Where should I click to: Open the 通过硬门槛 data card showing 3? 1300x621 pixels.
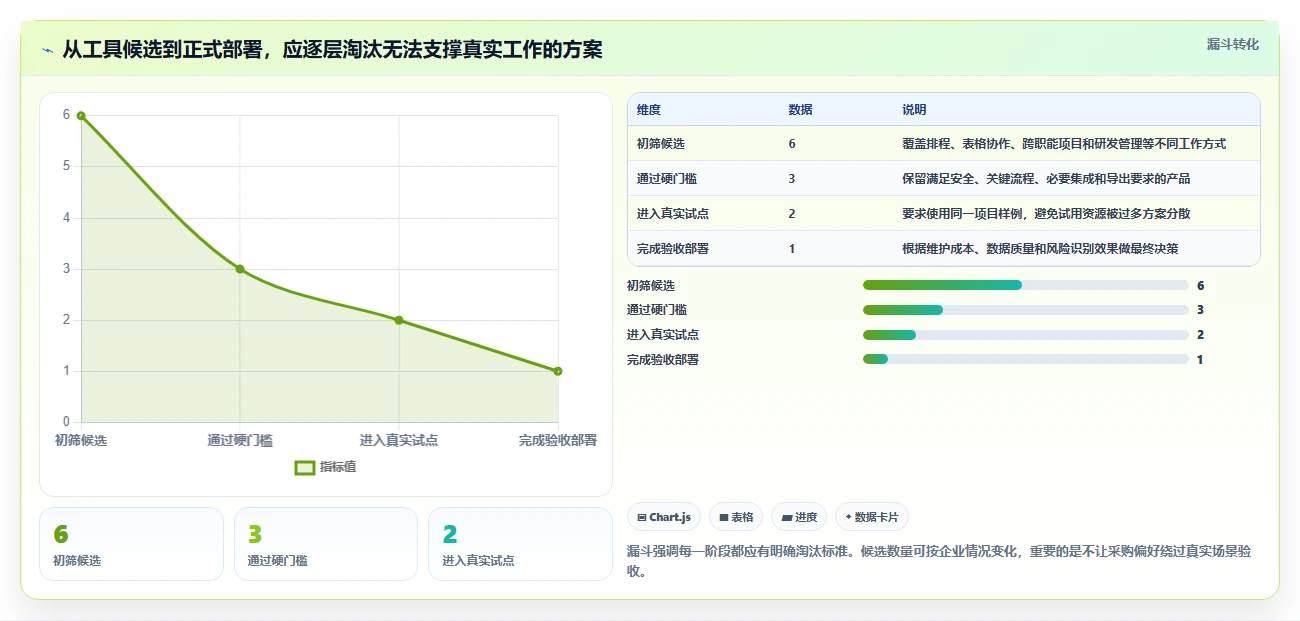click(325, 544)
